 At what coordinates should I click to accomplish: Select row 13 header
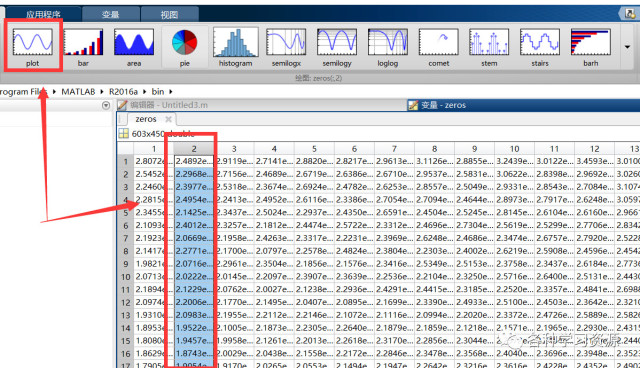[126, 315]
